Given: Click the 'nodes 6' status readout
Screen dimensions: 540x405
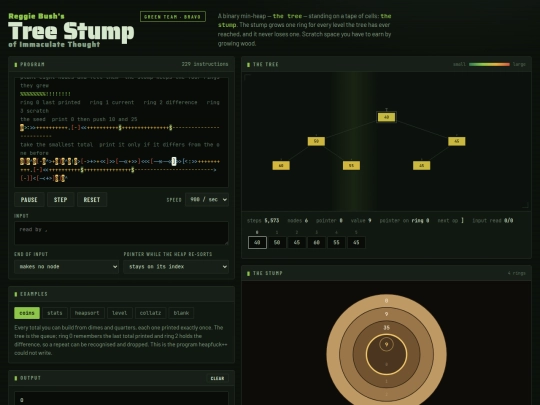Looking at the screenshot, I should (298, 220).
